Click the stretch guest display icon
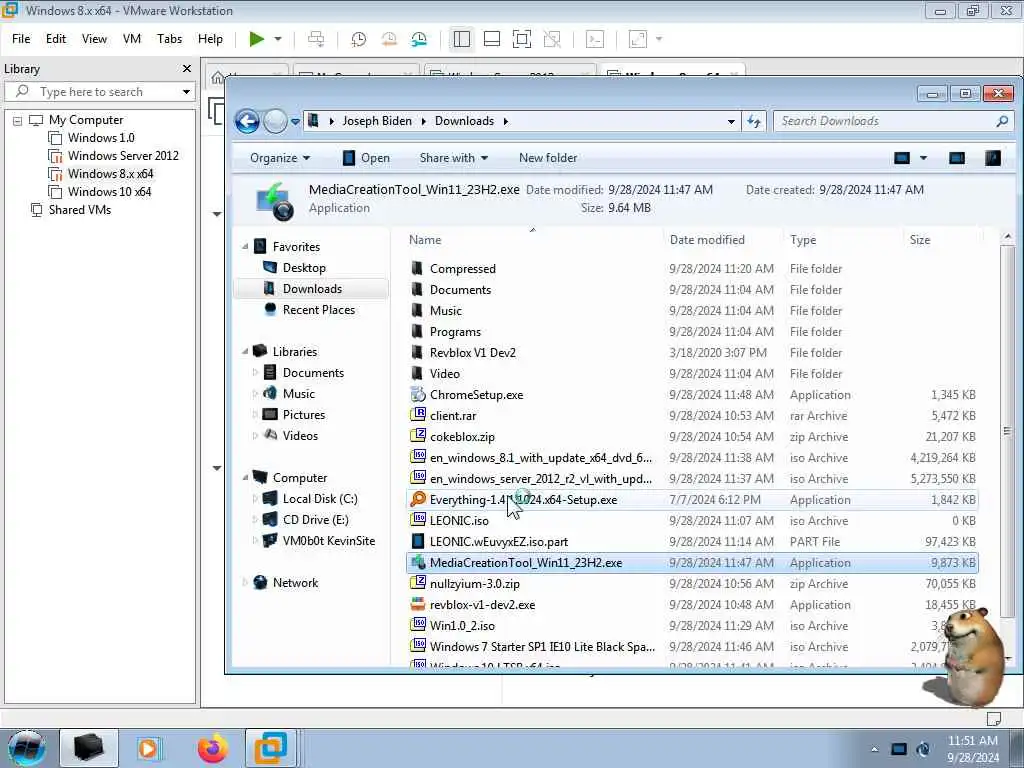Viewport: 1024px width, 768px height. point(638,39)
